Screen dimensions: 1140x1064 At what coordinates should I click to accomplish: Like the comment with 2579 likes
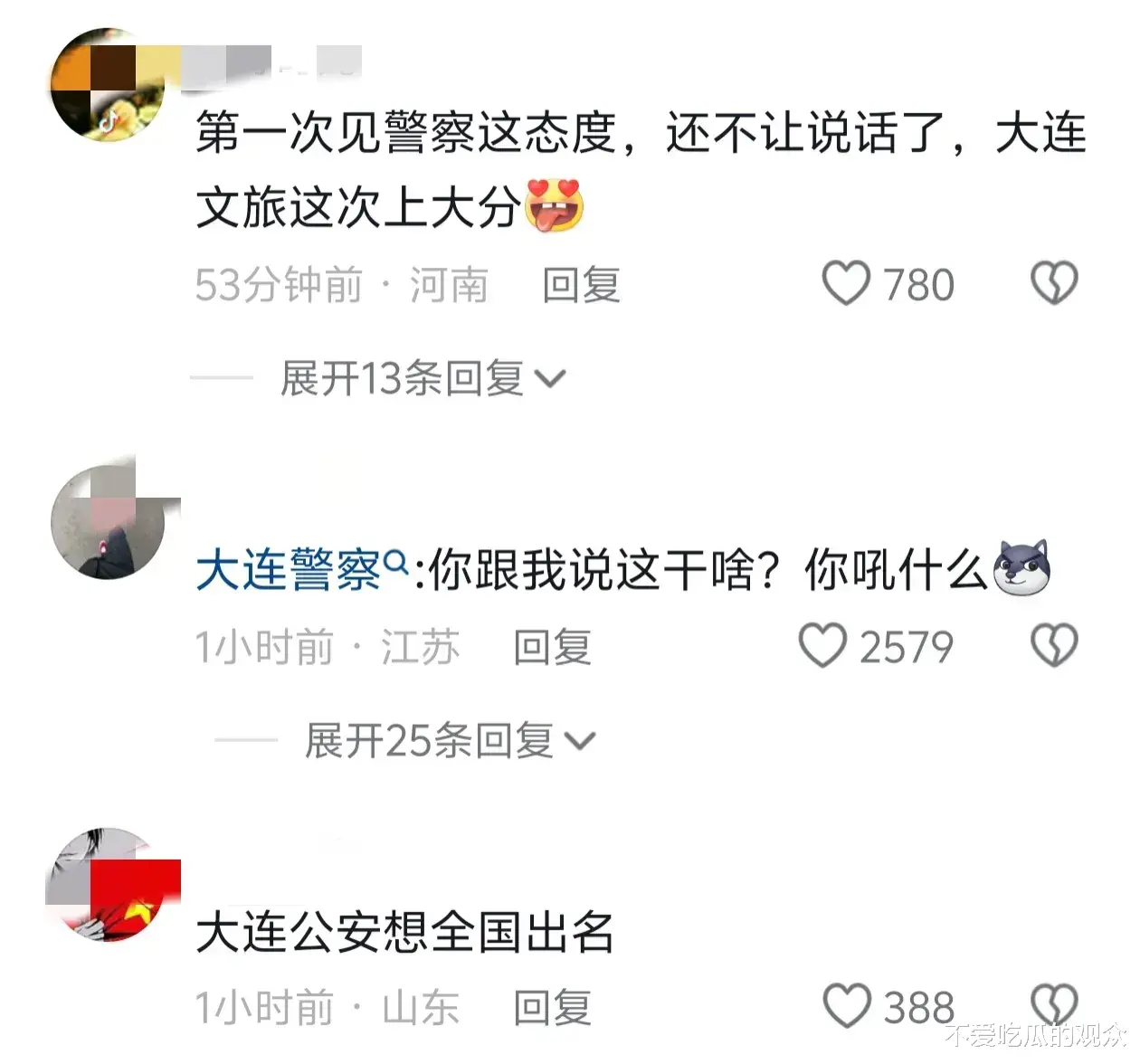coord(822,646)
